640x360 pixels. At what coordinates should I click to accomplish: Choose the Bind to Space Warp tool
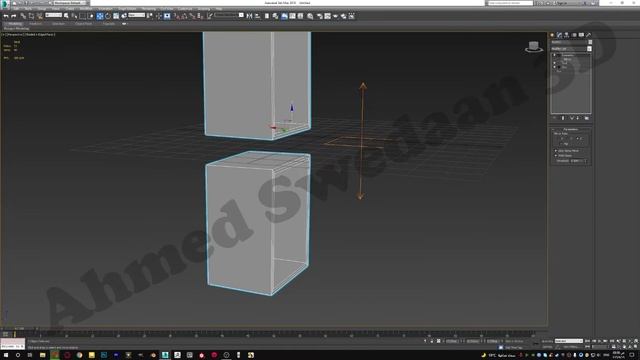click(x=40, y=16)
